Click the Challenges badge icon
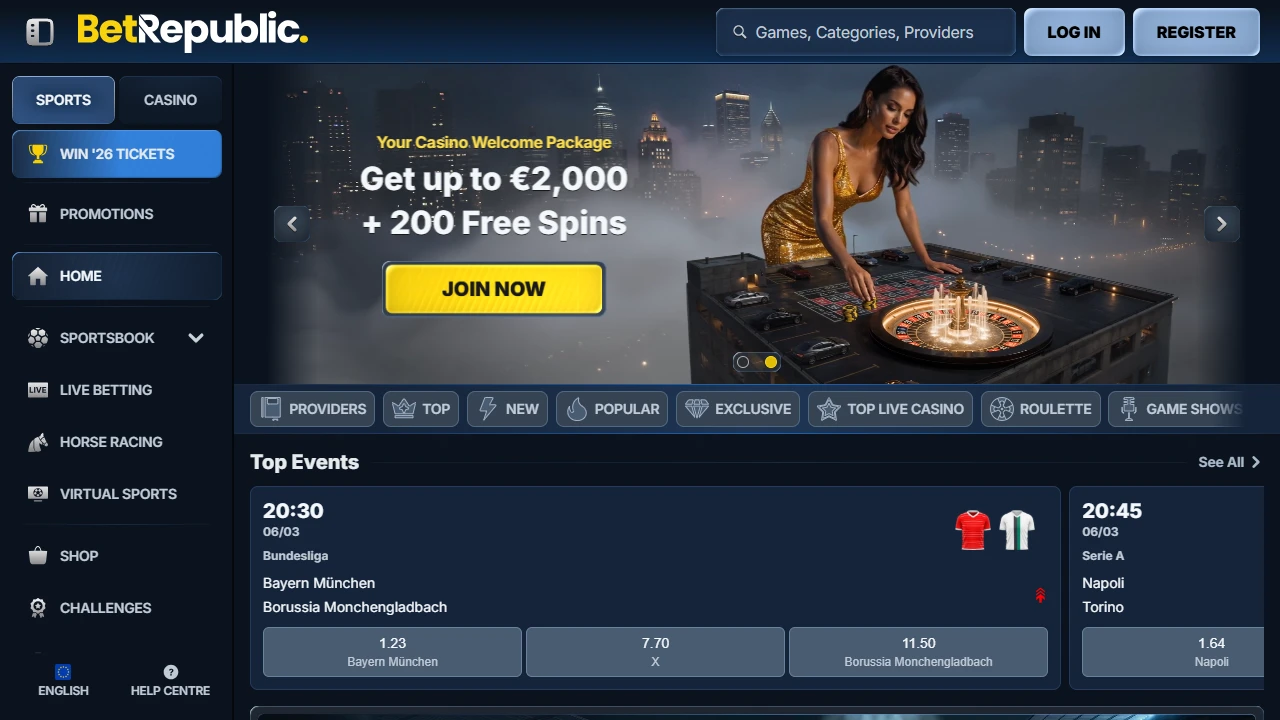The width and height of the screenshot is (1280, 720). point(38,608)
